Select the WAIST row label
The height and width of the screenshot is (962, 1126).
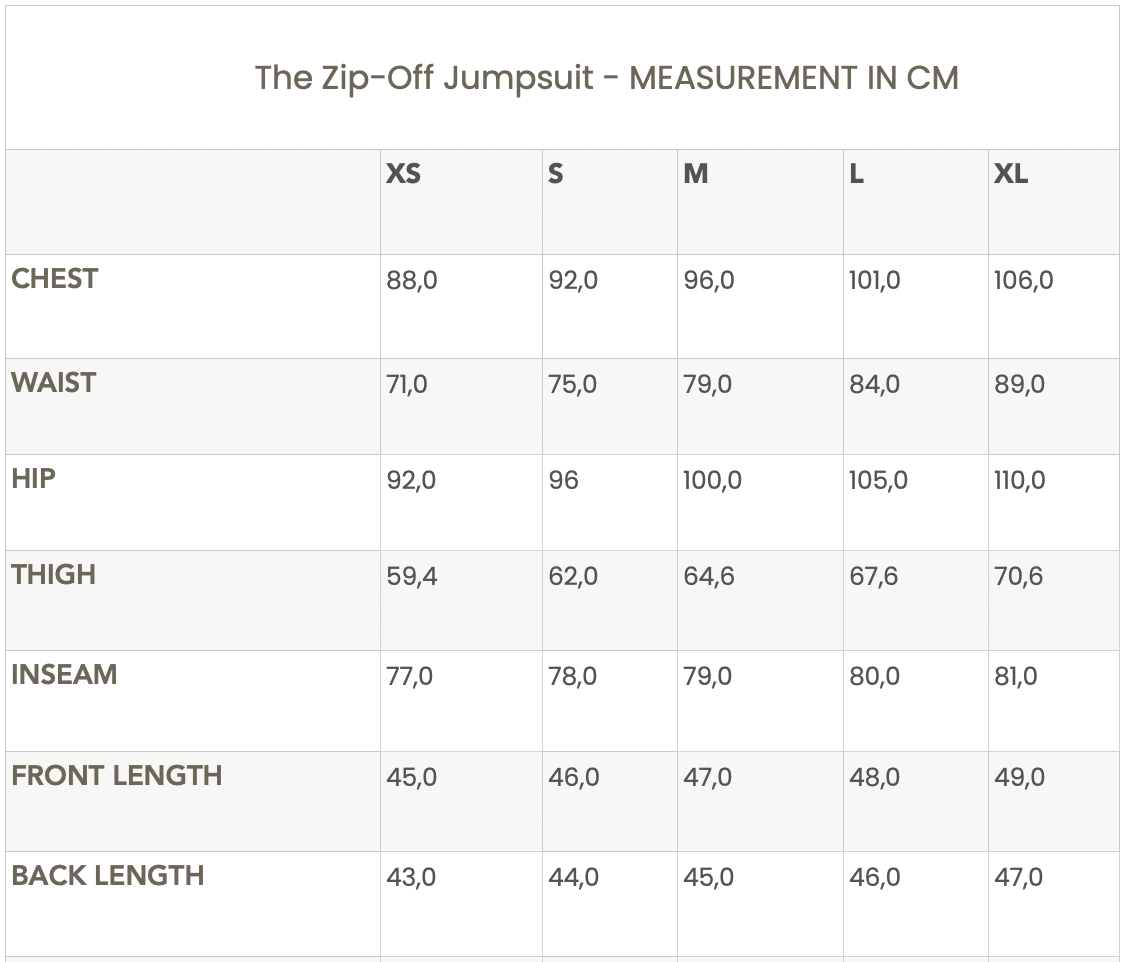pos(54,383)
